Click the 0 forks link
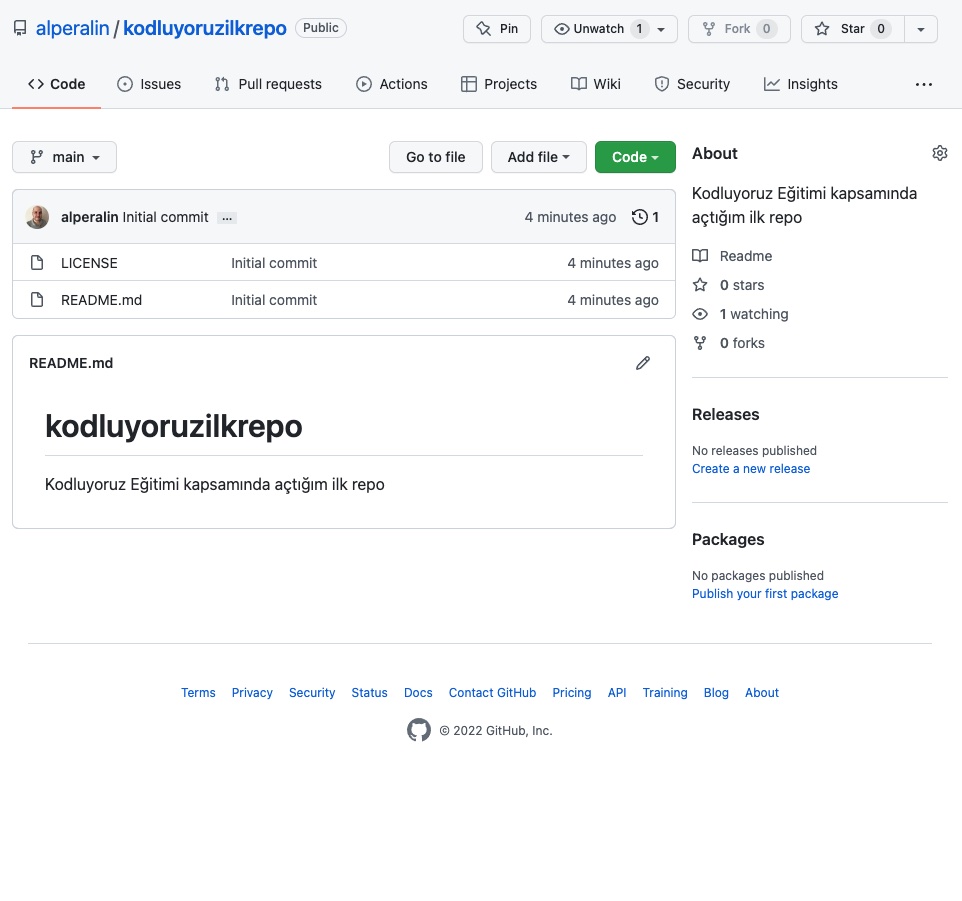 click(x=728, y=343)
